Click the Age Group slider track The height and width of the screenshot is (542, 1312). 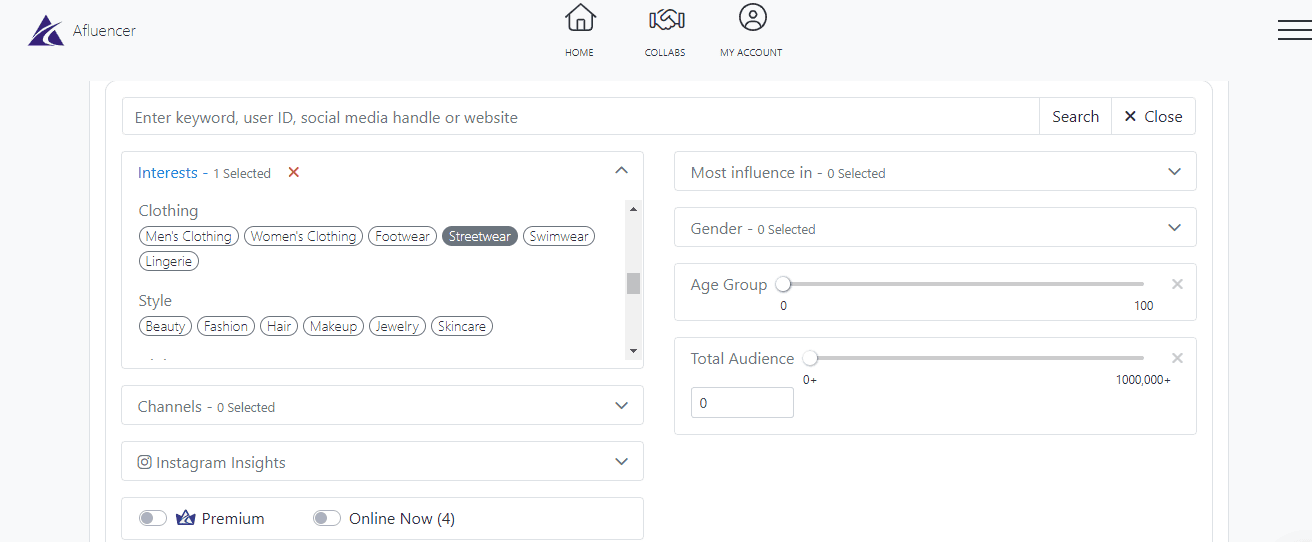coord(963,284)
